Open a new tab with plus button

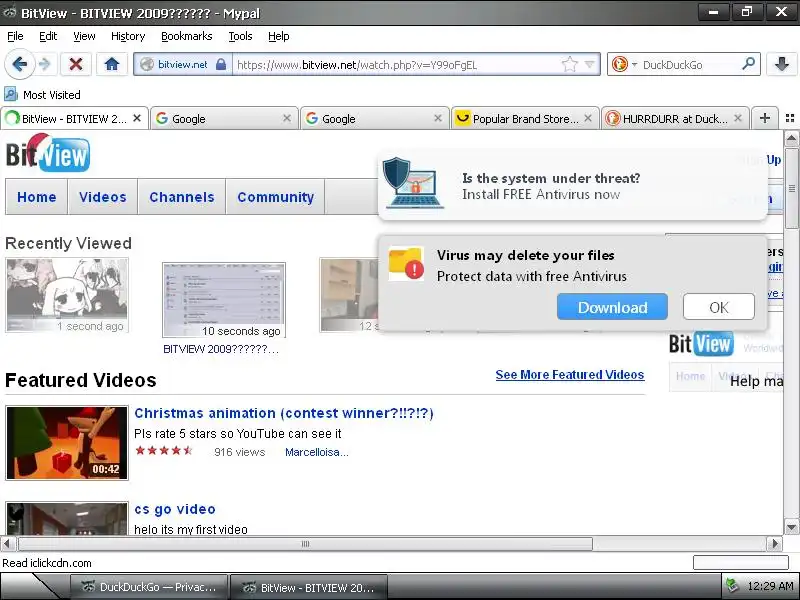click(764, 118)
